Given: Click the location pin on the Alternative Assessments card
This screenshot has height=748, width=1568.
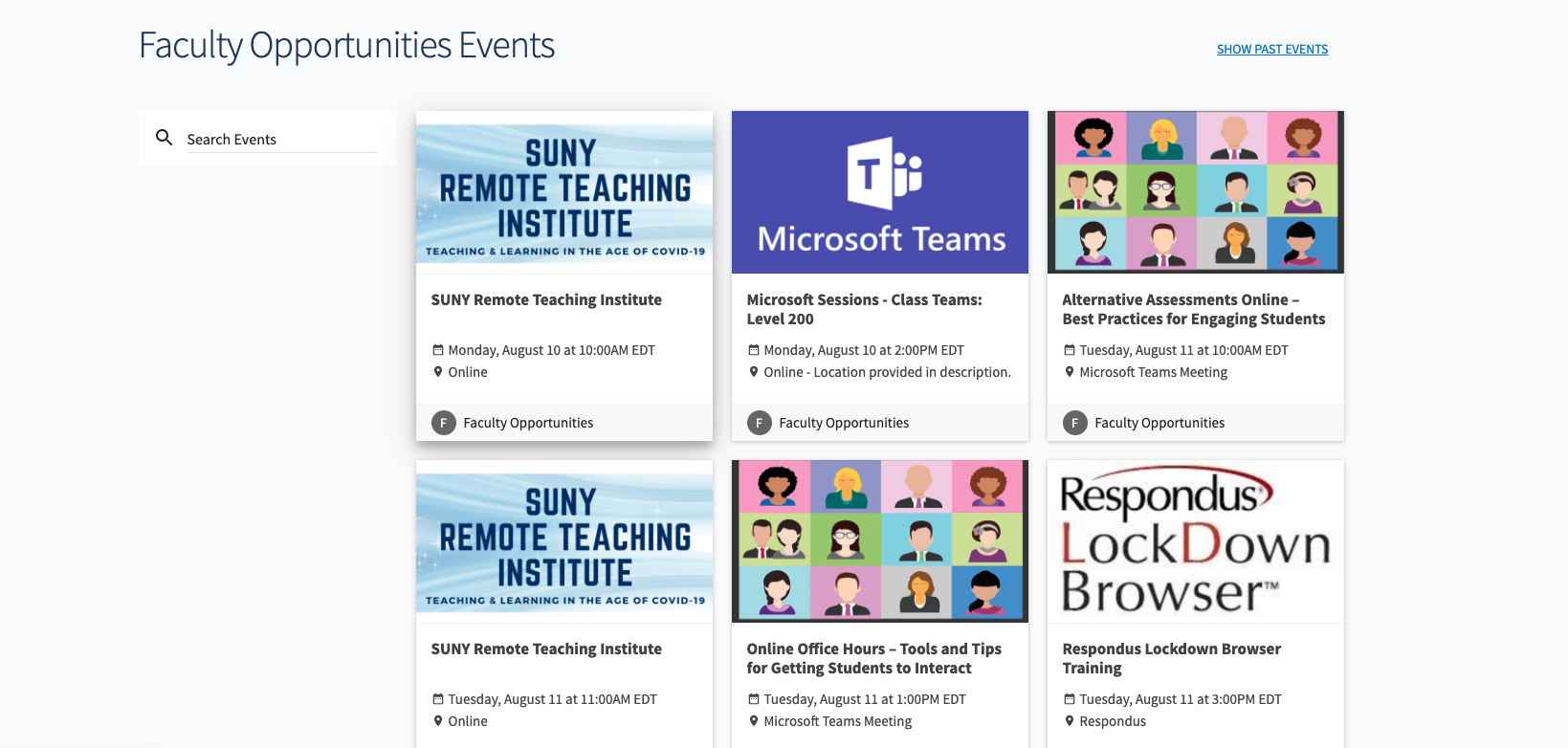Looking at the screenshot, I should [x=1070, y=372].
